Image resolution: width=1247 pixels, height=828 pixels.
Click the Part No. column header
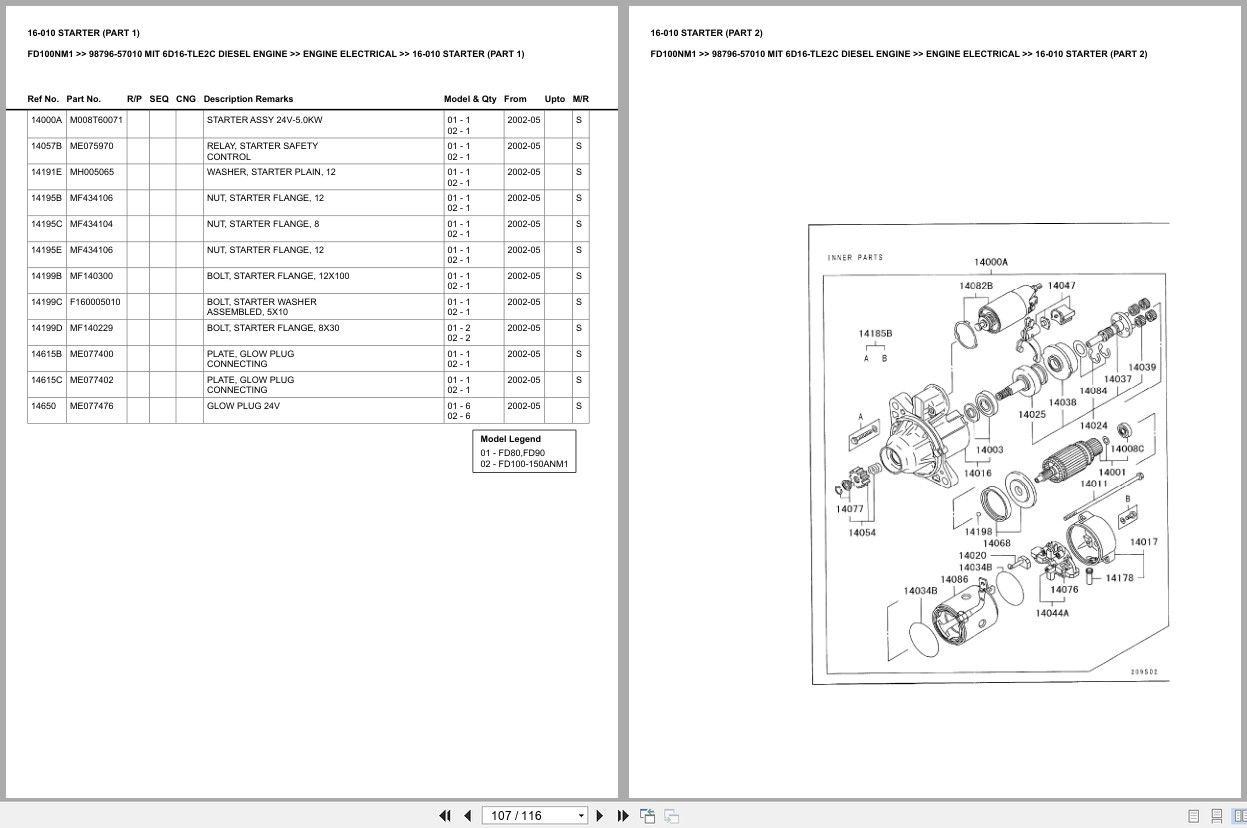[x=84, y=99]
